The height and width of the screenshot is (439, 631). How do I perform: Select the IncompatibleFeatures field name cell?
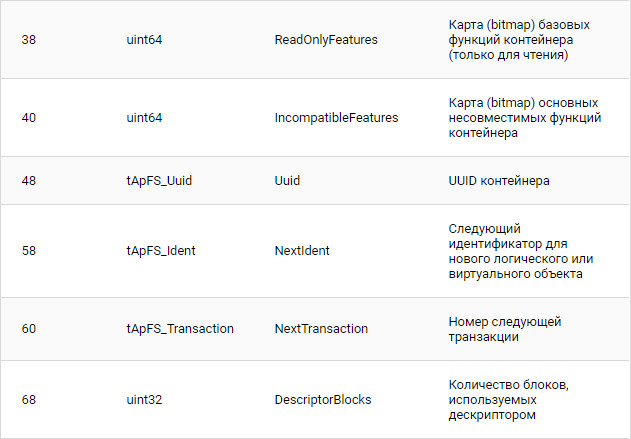(336, 117)
